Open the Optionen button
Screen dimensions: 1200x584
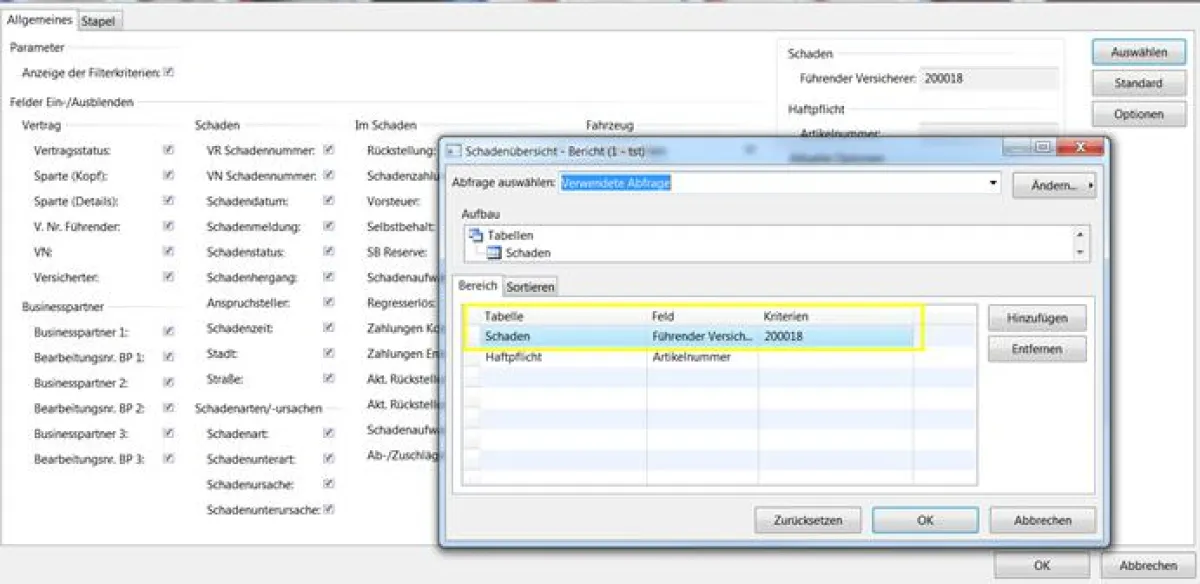tap(1138, 114)
